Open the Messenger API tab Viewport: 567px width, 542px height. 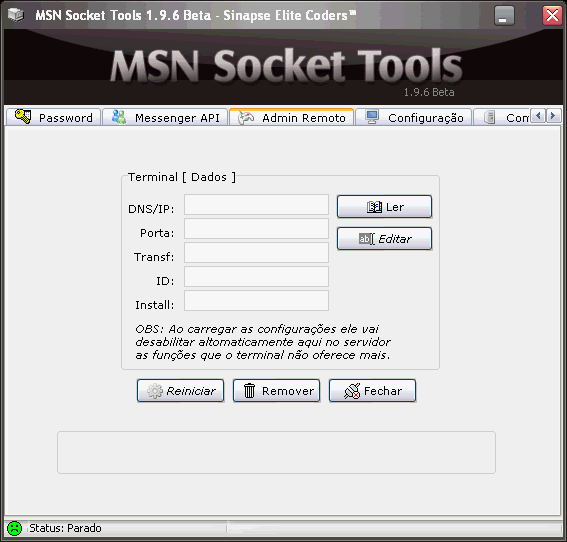tap(165, 117)
